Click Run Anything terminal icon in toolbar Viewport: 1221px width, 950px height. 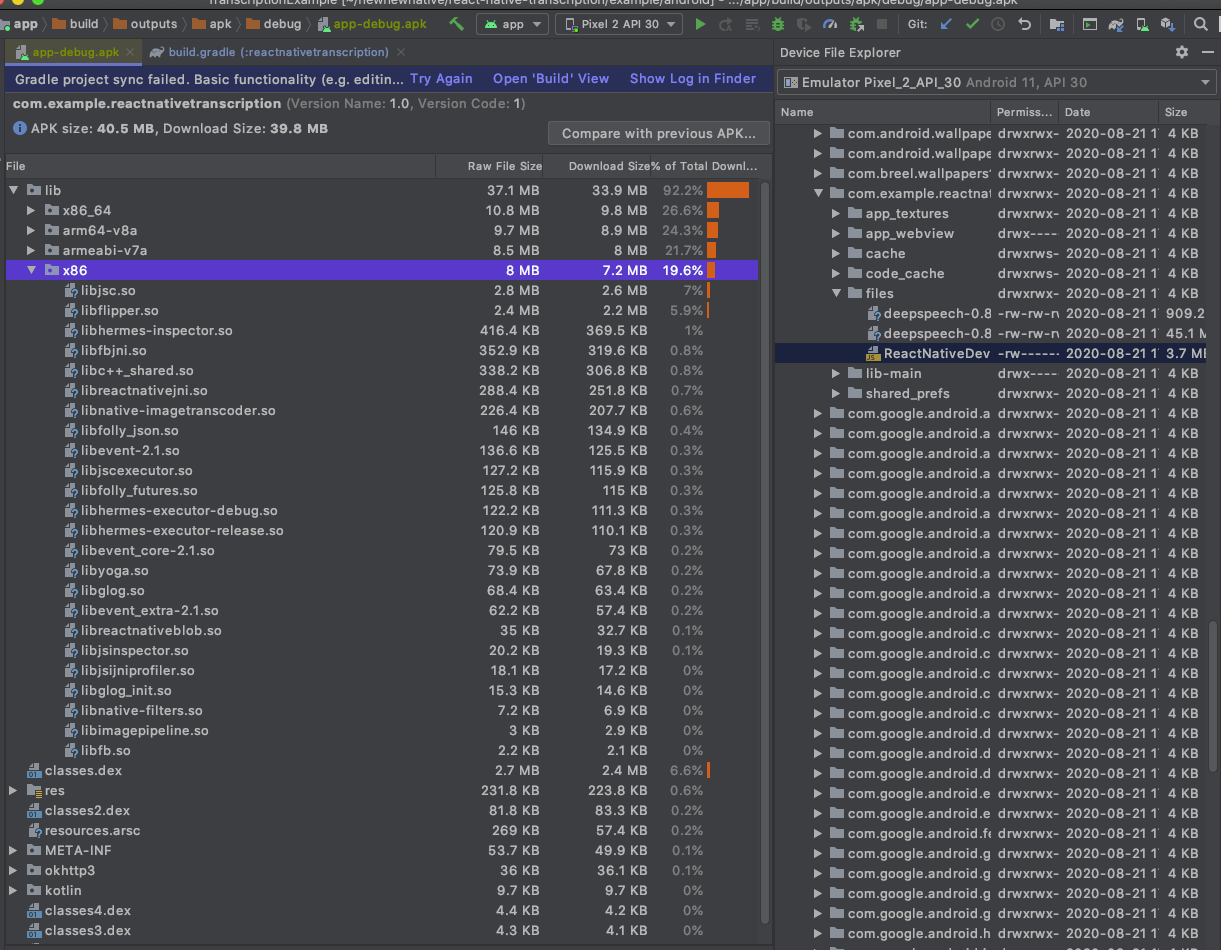coord(1090,24)
